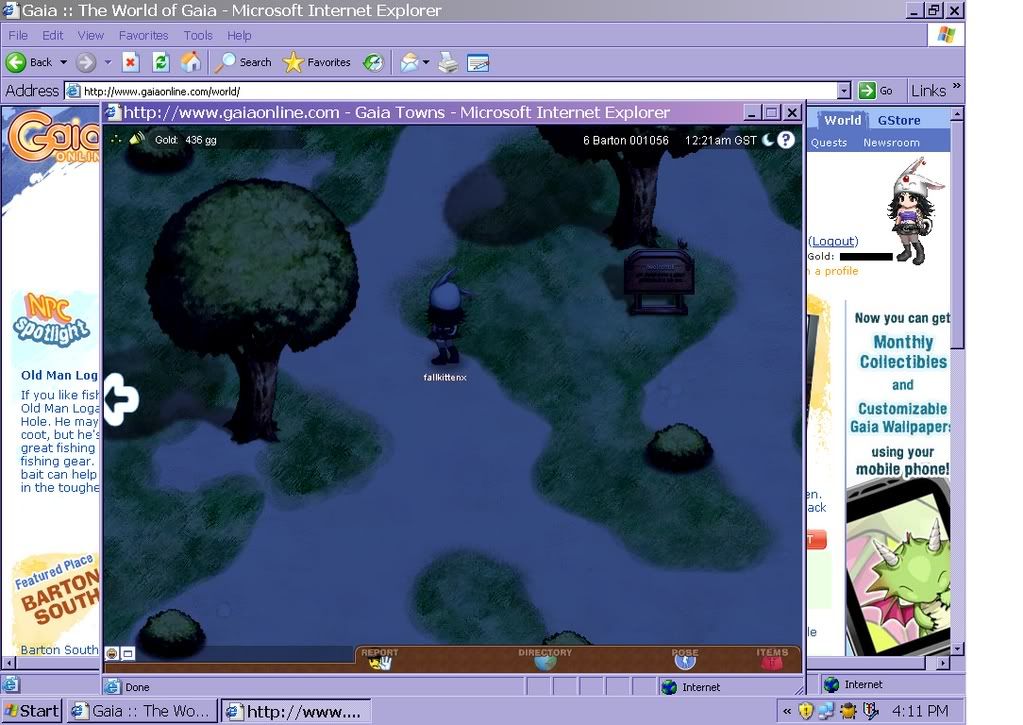1023x725 pixels.
Task: Open the help question mark in Towns
Action: (x=786, y=140)
